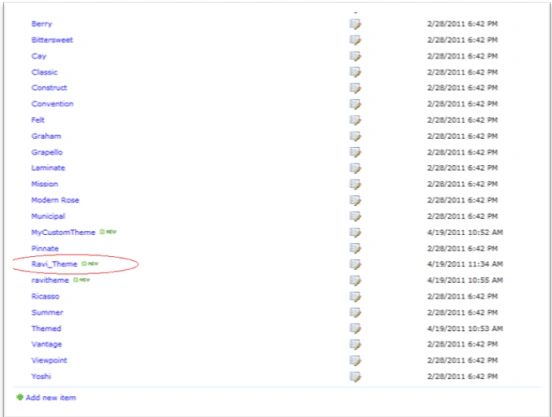This screenshot has width=552, height=417.
Task: Click the modified date in Berry row
Action: click(463, 24)
